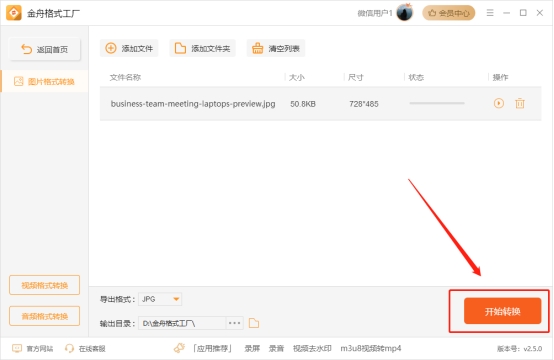
Task: Go back with 返回首页 button
Action: pos(45,49)
